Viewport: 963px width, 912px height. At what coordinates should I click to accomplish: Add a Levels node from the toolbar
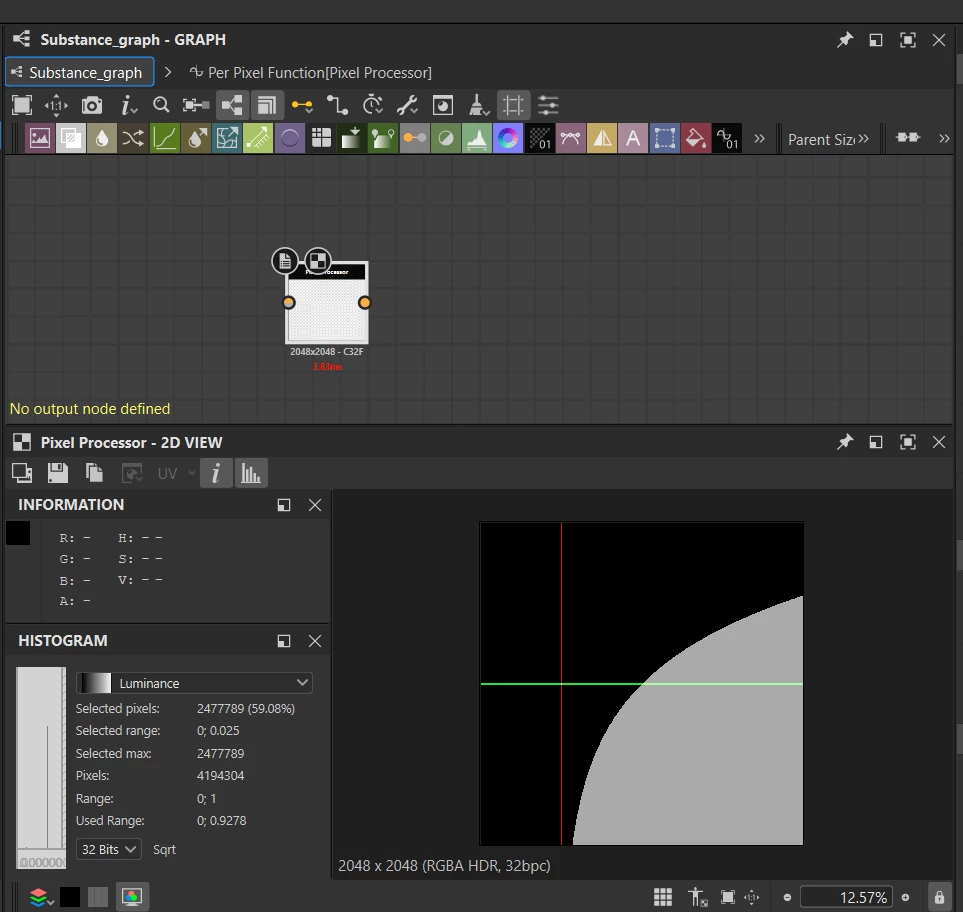coord(477,139)
